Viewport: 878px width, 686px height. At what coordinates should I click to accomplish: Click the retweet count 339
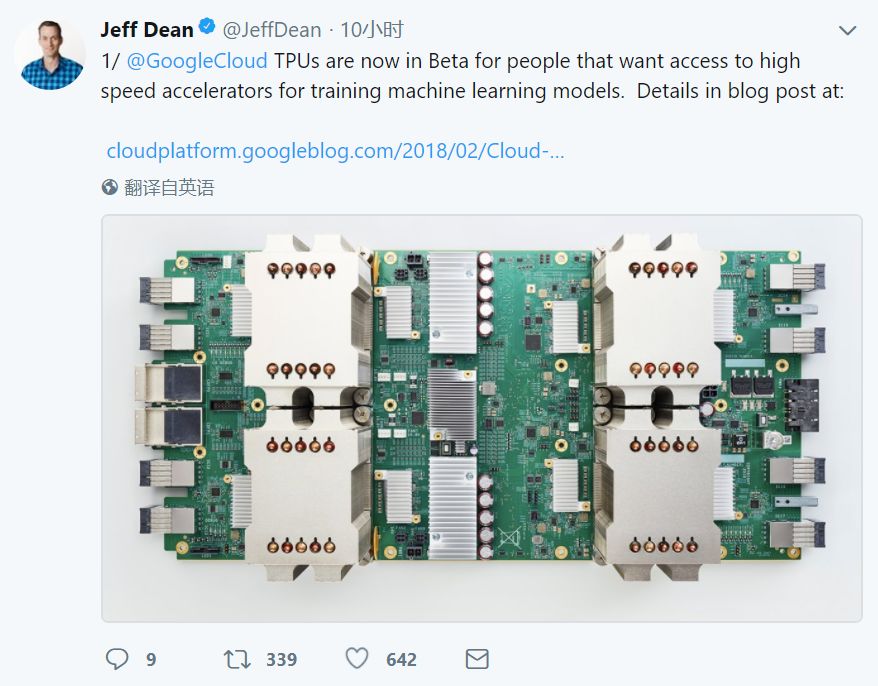[x=281, y=660]
